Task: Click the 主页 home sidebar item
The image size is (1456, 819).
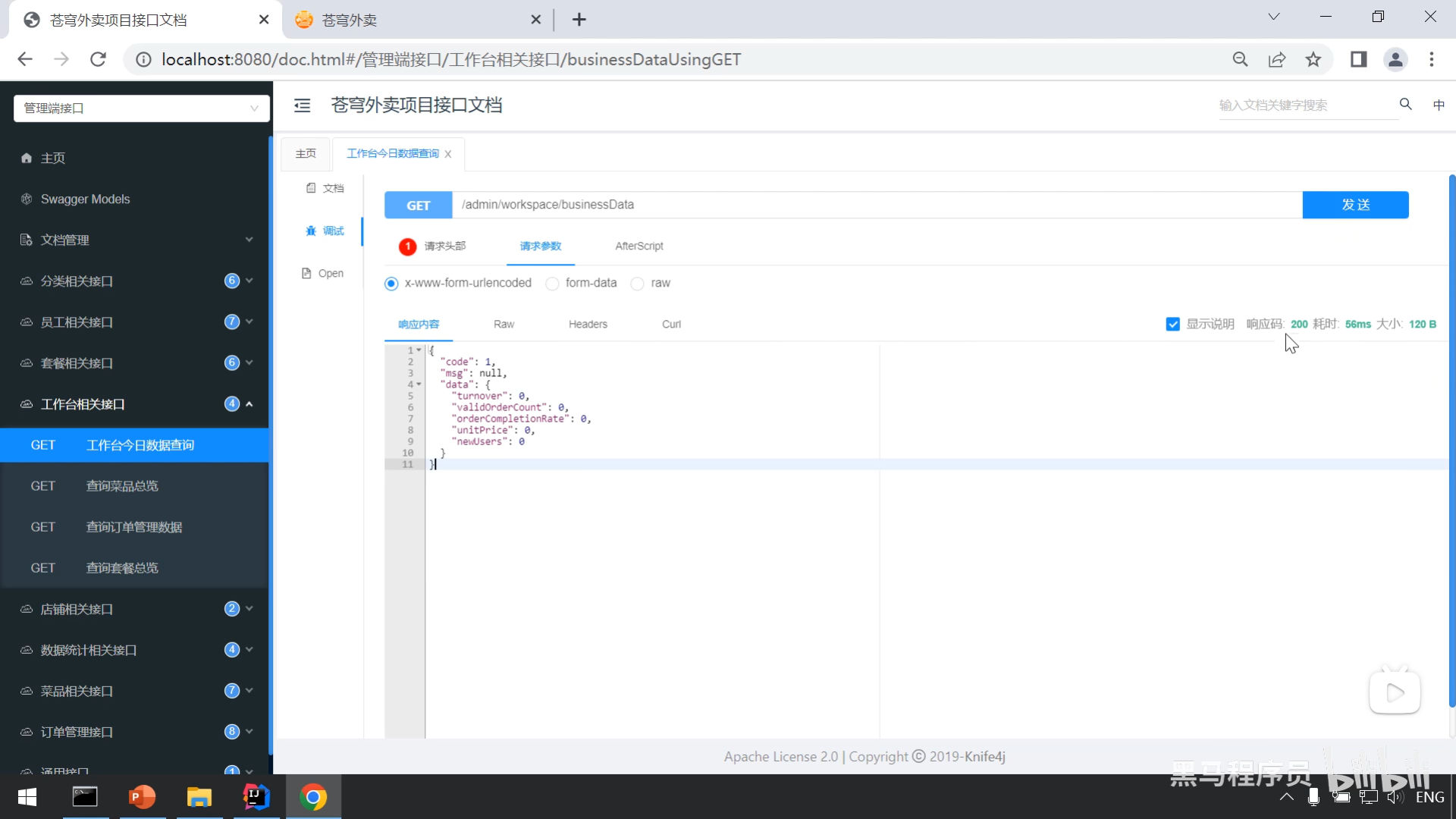Action: tap(53, 158)
